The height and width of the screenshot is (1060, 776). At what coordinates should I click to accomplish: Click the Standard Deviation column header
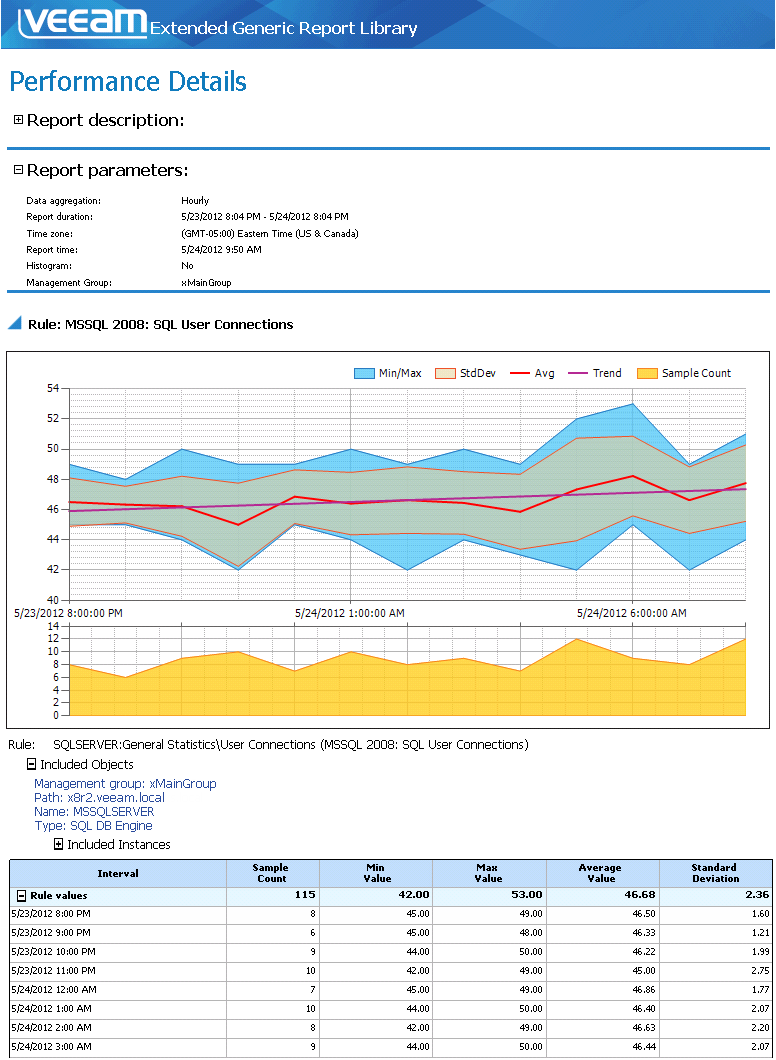click(715, 873)
